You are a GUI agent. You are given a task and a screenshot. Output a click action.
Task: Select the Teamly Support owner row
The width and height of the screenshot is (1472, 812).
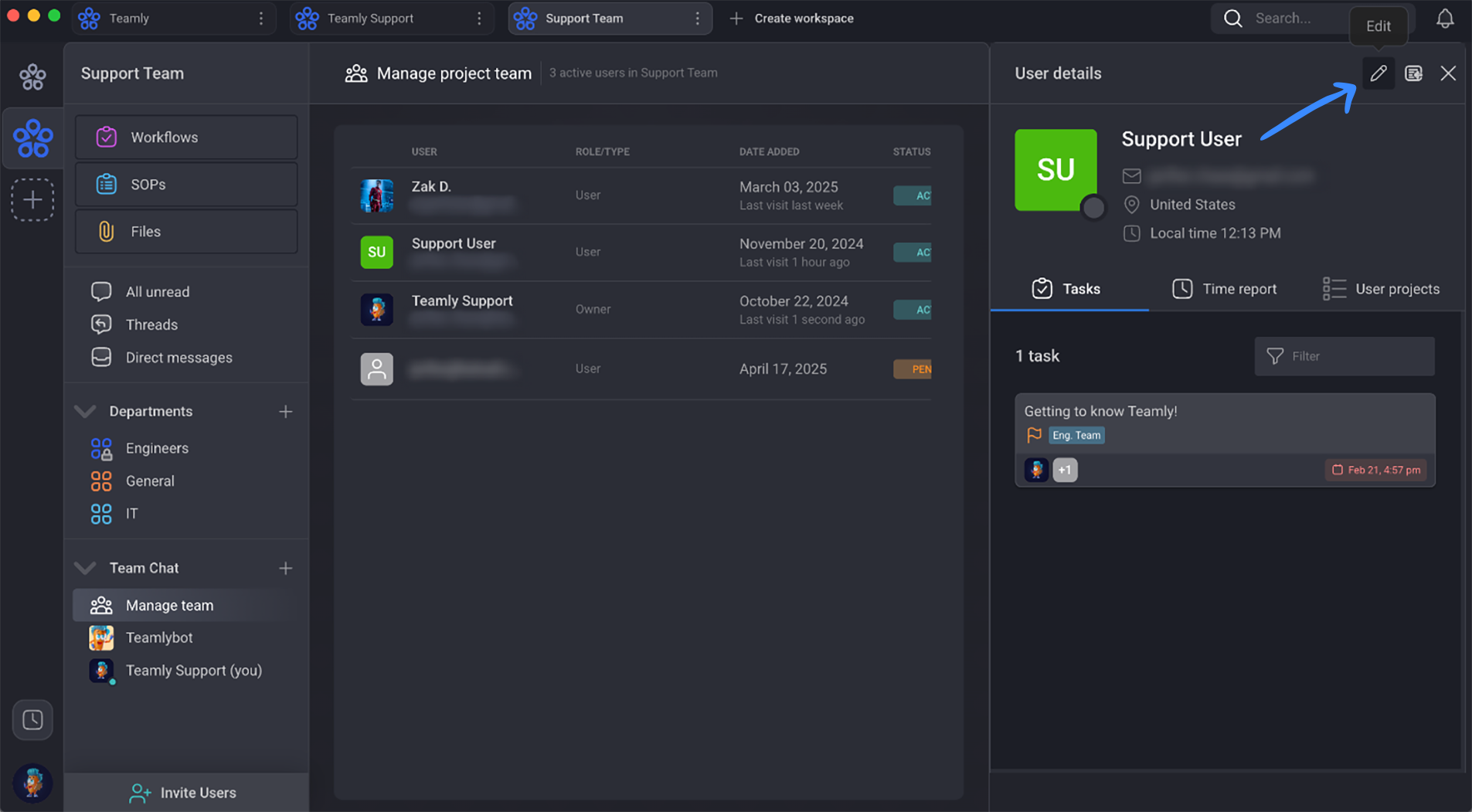(641, 310)
